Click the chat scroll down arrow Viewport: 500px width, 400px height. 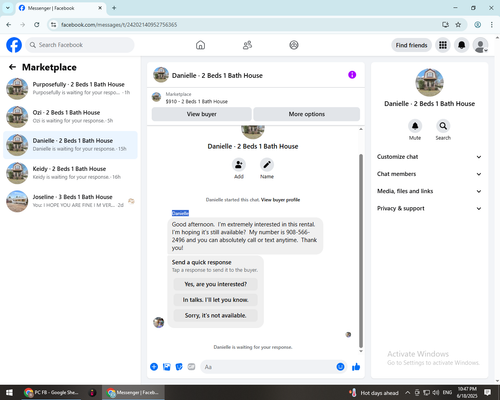(x=361, y=351)
